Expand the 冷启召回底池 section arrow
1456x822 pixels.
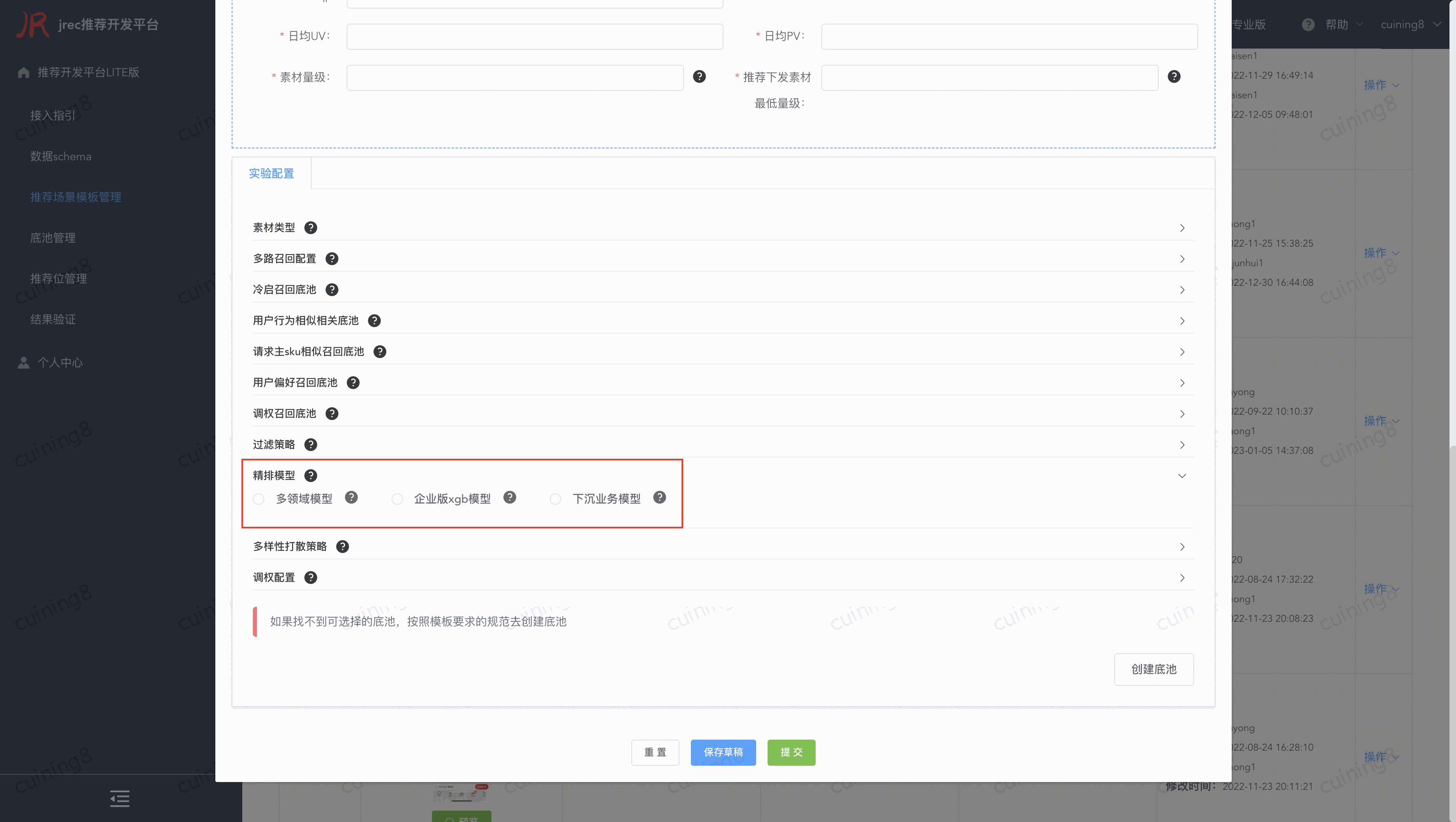(1182, 290)
